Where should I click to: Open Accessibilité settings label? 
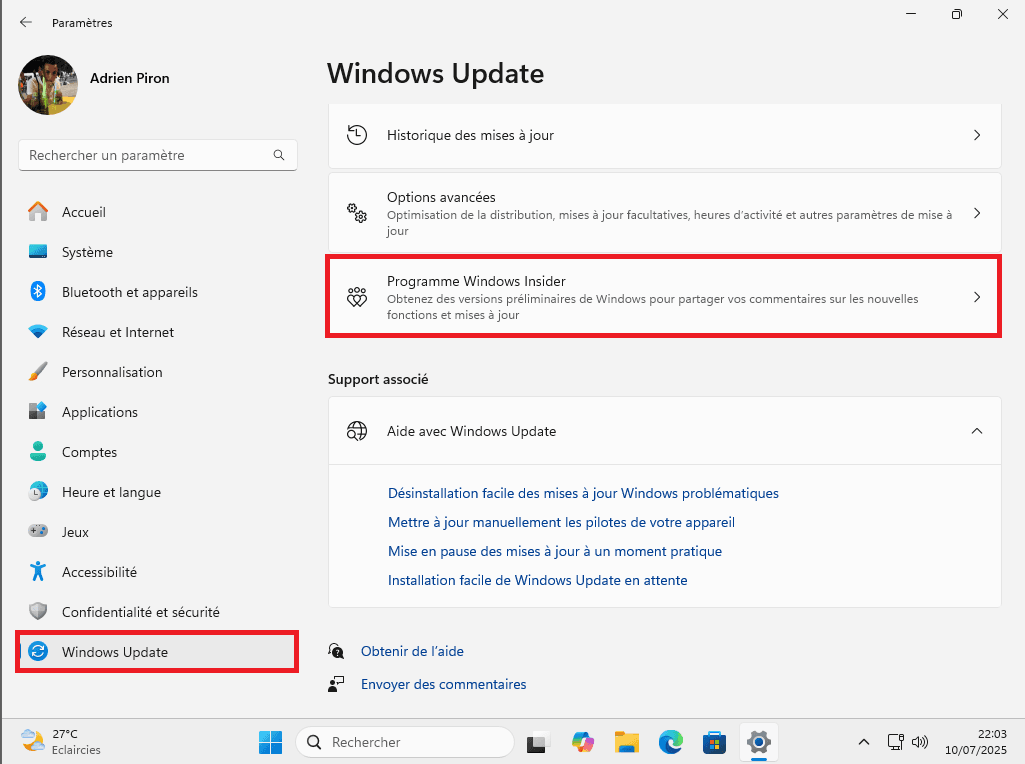coord(99,572)
